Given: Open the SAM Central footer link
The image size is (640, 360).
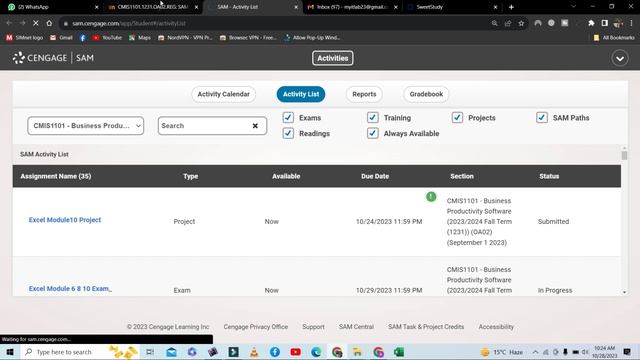Looking at the screenshot, I should [x=356, y=327].
